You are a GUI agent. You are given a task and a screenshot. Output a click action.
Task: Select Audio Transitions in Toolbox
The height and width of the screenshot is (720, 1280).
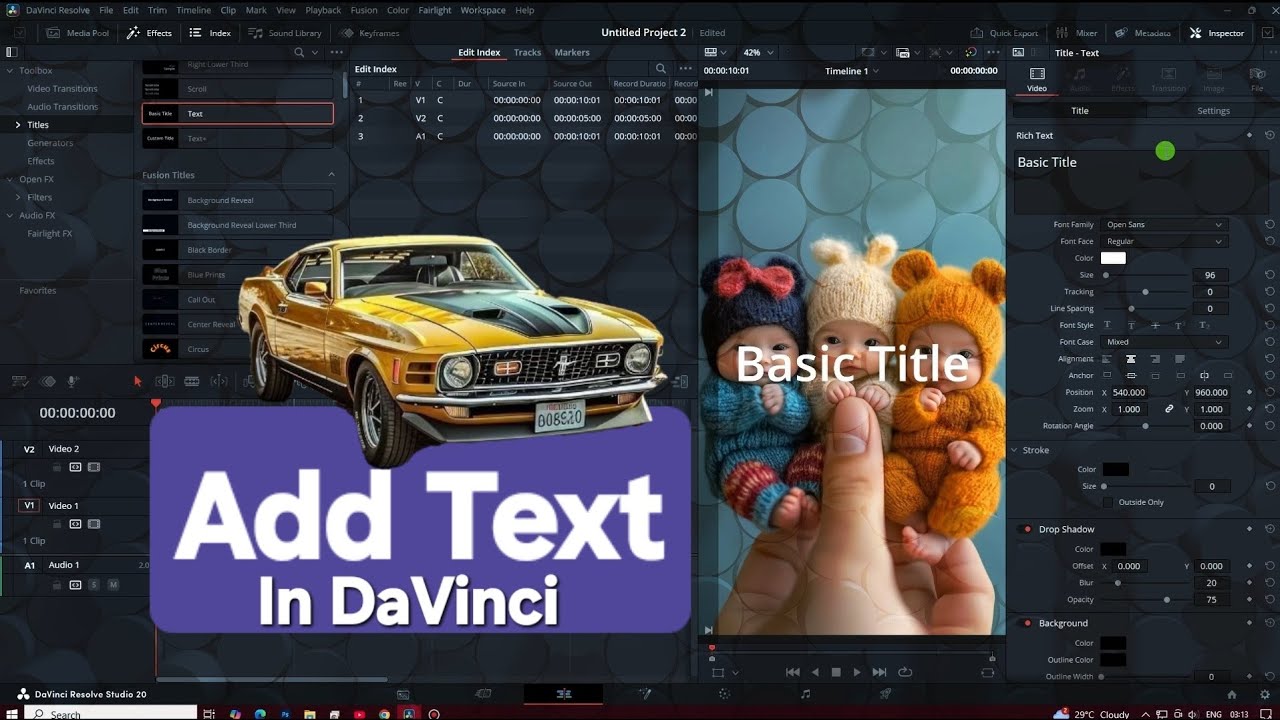62,107
